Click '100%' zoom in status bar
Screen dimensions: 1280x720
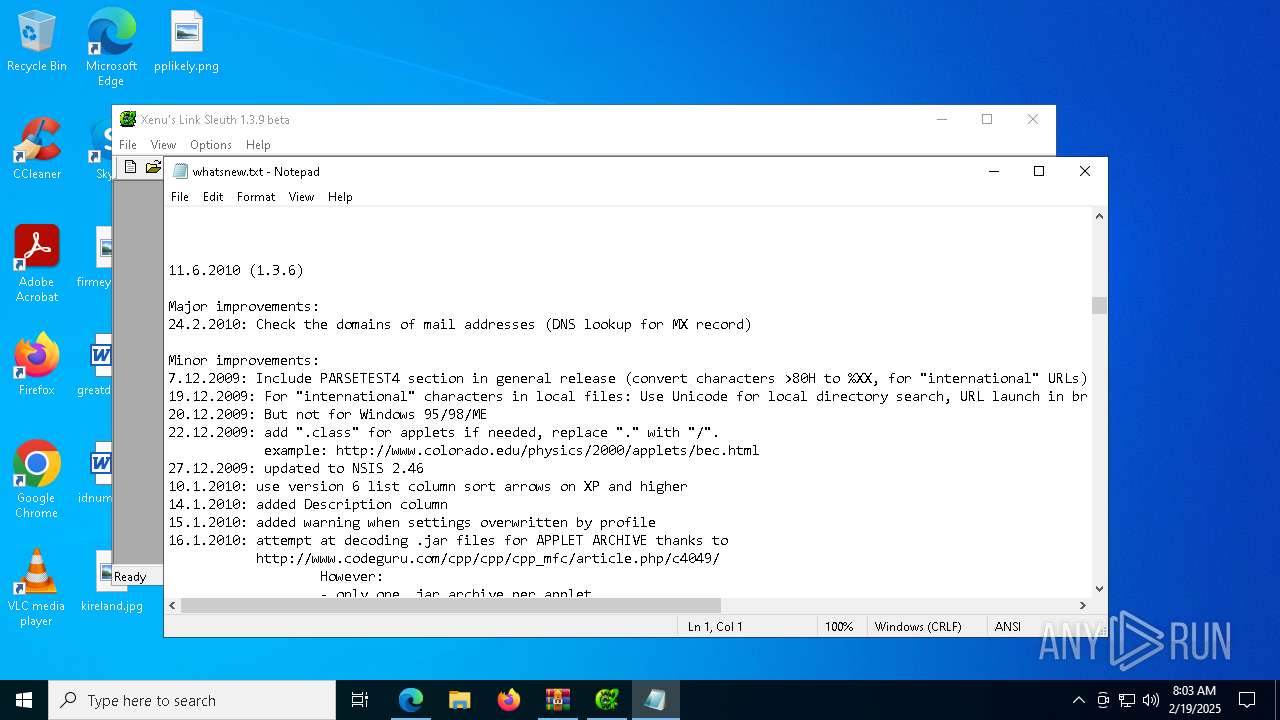tap(839, 627)
